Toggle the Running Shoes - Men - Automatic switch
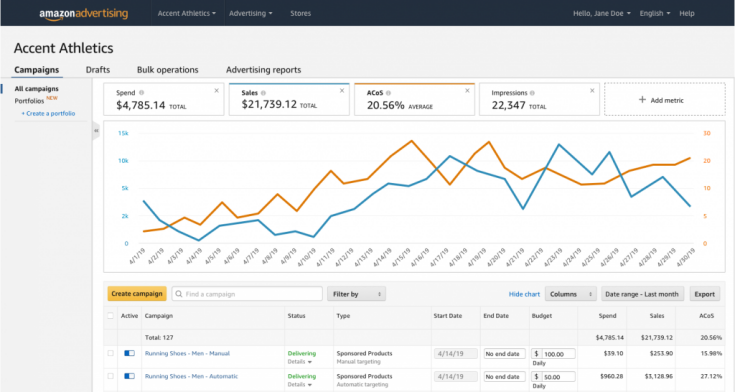Image resolution: width=735 pixels, height=392 pixels. coord(129,376)
